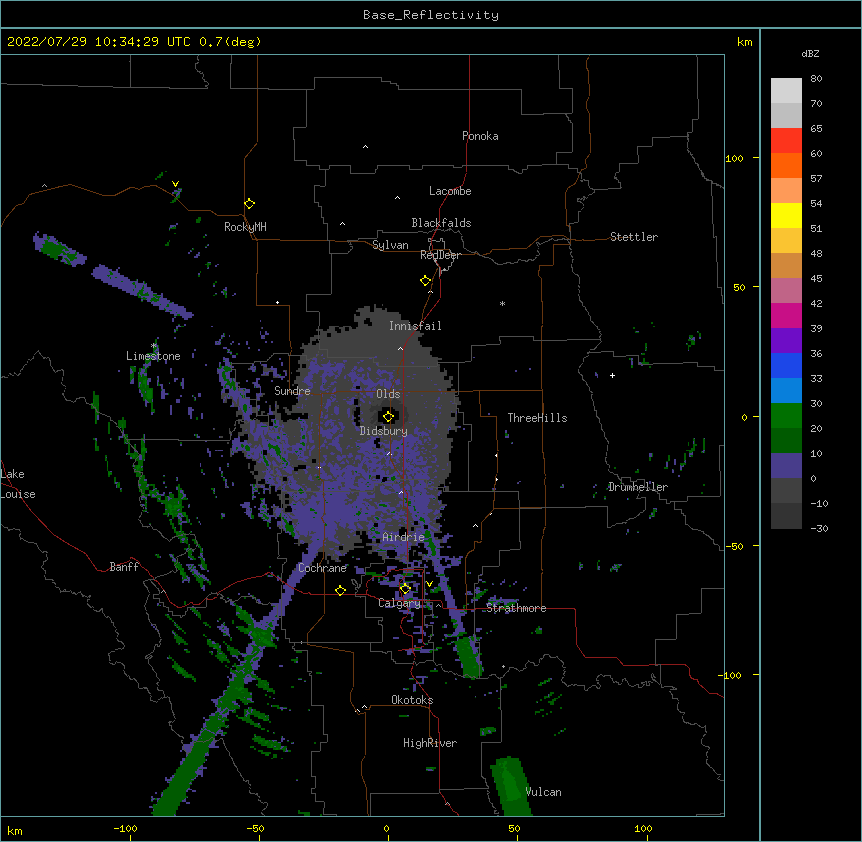Select the Strathmore town label
This screenshot has height=842, width=862.
coord(516,608)
